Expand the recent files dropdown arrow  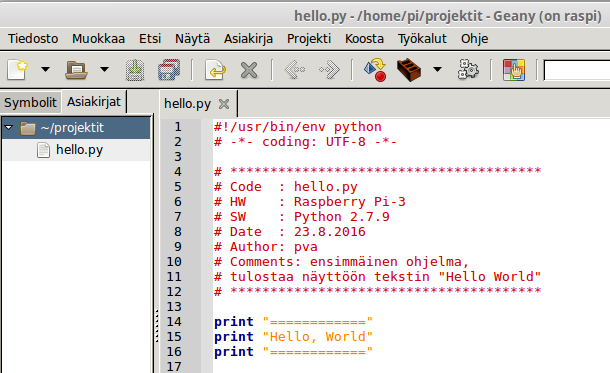(x=104, y=70)
